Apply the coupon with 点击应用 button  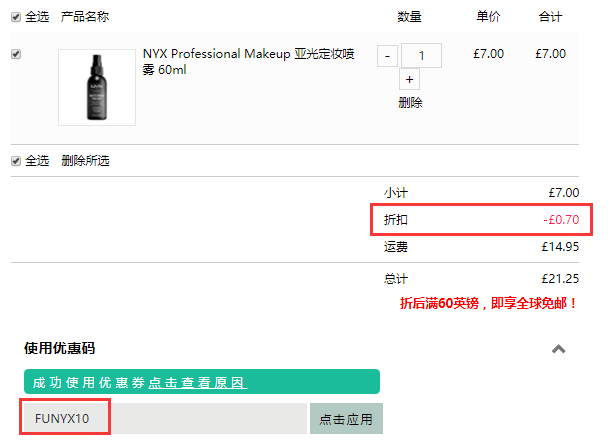(346, 419)
